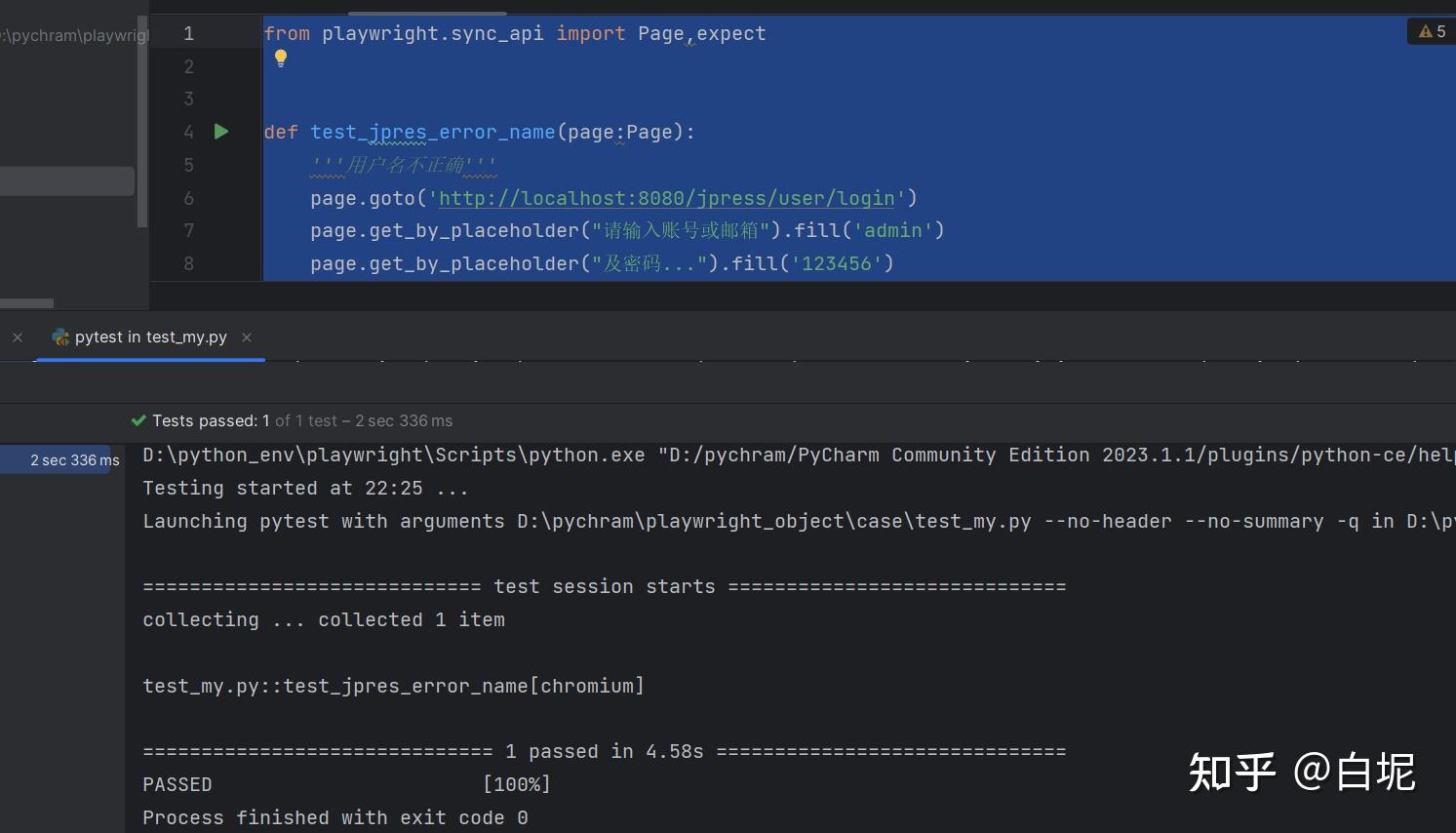Click the yellow lightbulb quick-fix icon

[281, 58]
